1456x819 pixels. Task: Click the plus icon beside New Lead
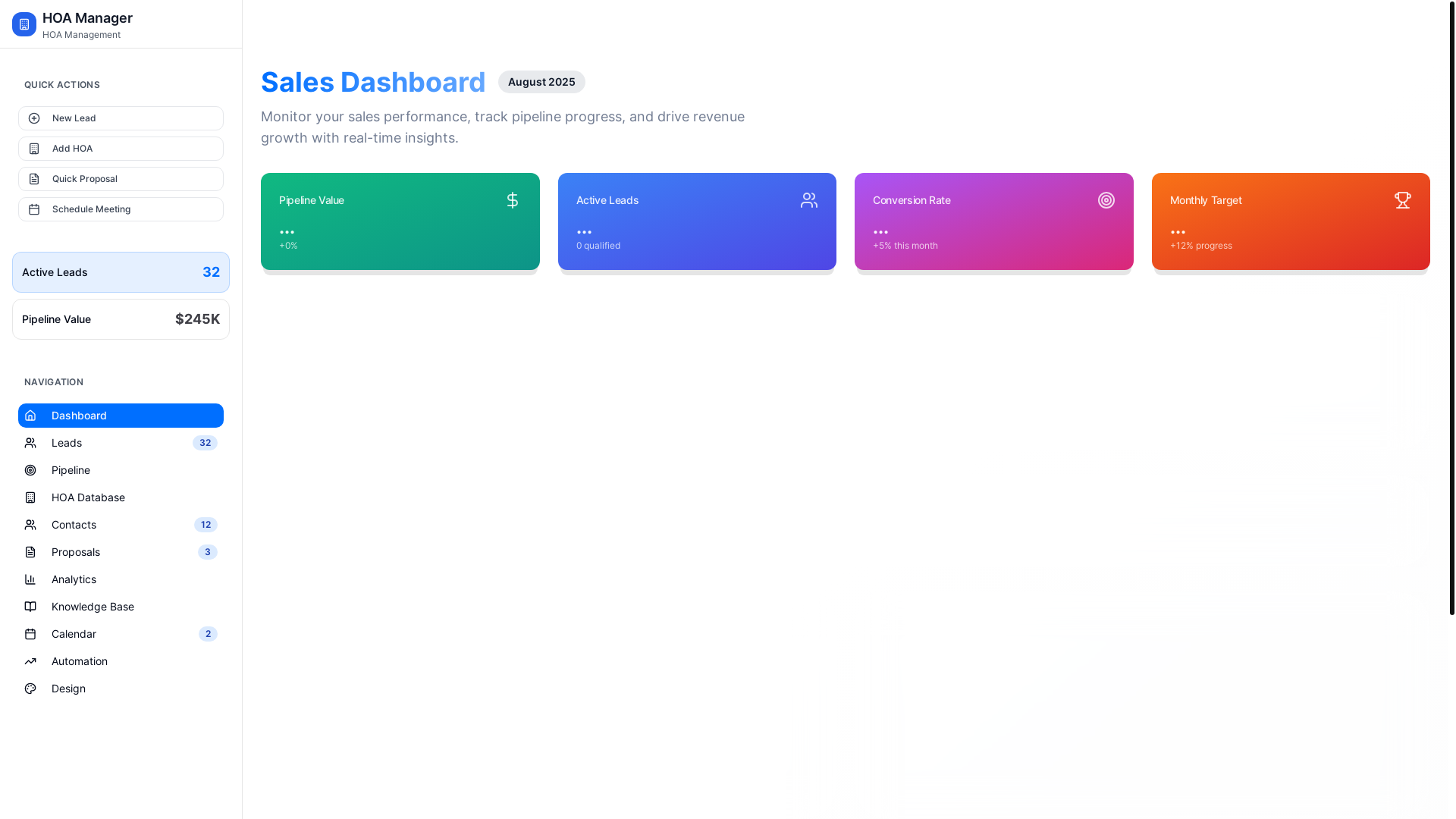(x=34, y=118)
